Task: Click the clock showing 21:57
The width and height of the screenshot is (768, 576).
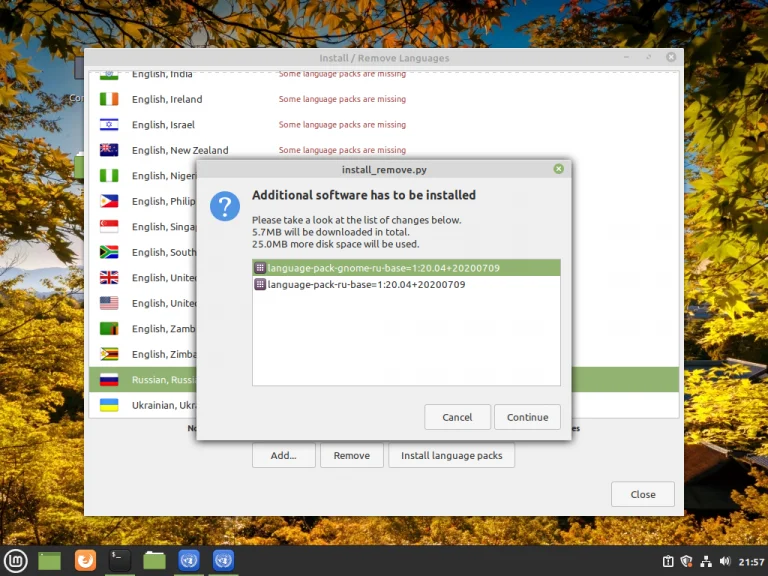Action: 751,562
